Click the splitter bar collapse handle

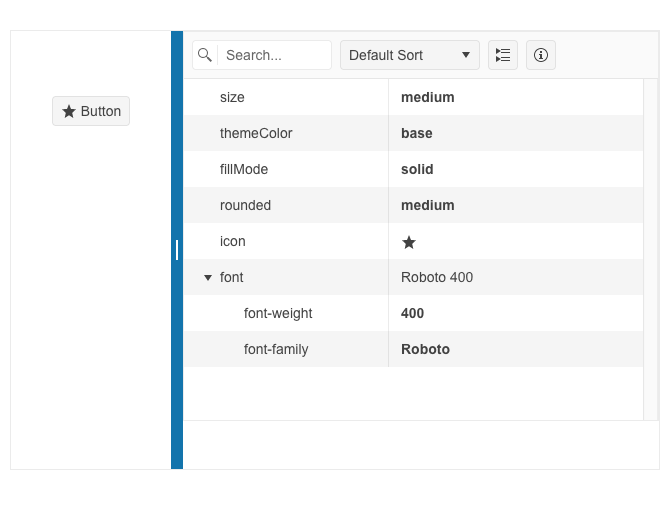pyautogui.click(x=177, y=250)
